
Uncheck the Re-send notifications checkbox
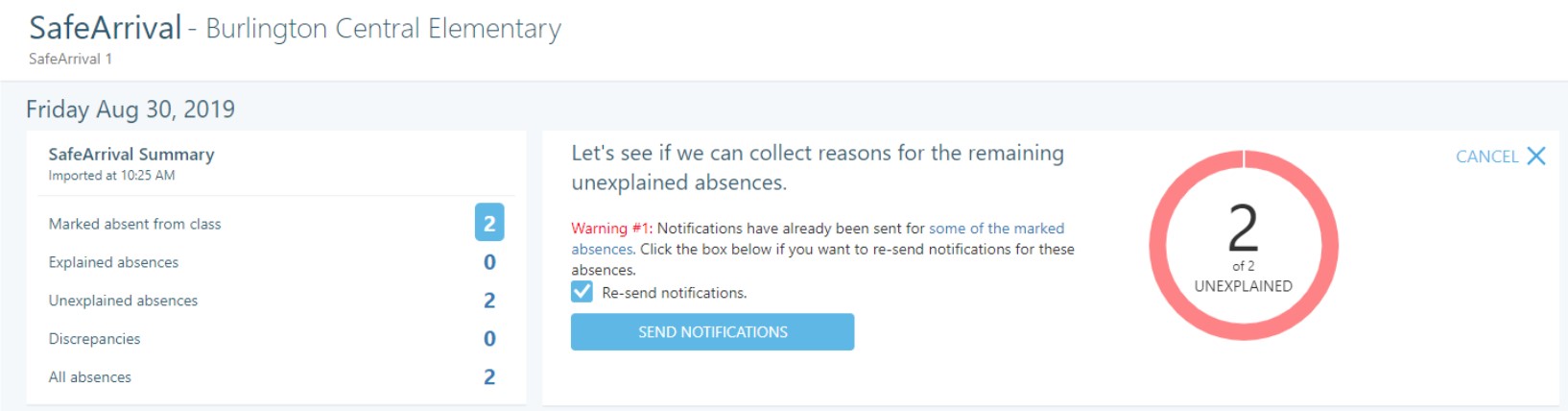(582, 292)
